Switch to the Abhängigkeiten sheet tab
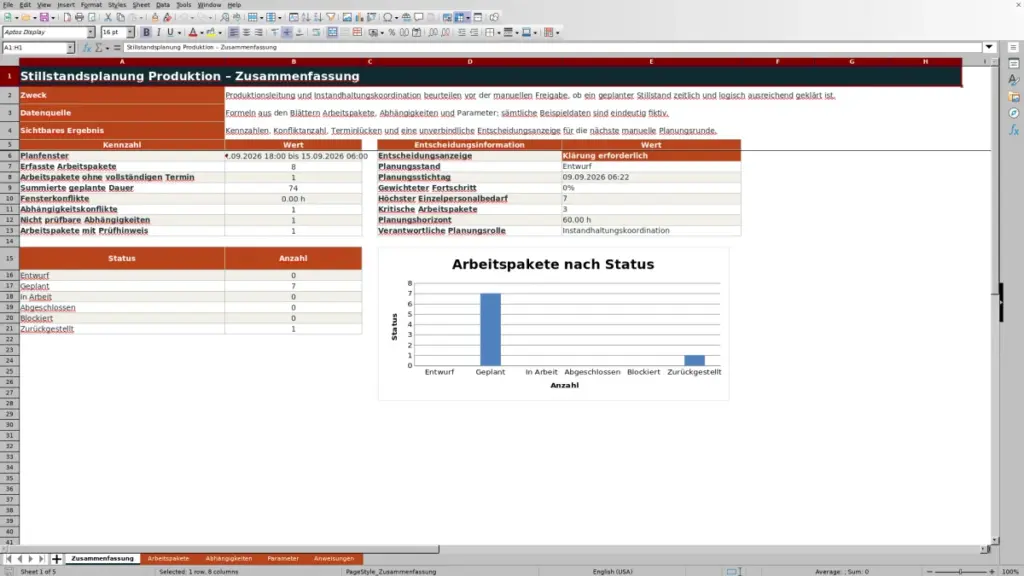 click(x=229, y=558)
